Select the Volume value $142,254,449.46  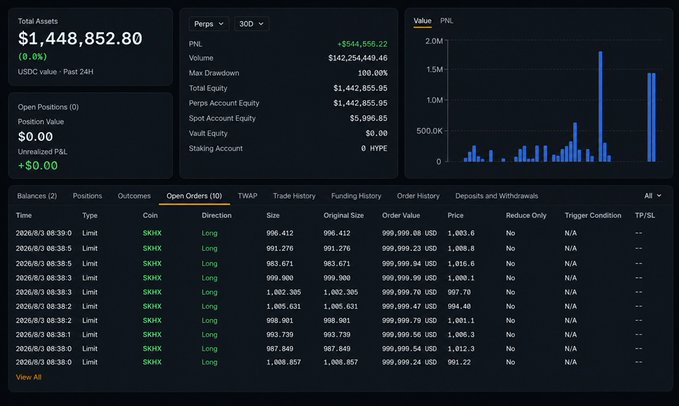pos(358,58)
